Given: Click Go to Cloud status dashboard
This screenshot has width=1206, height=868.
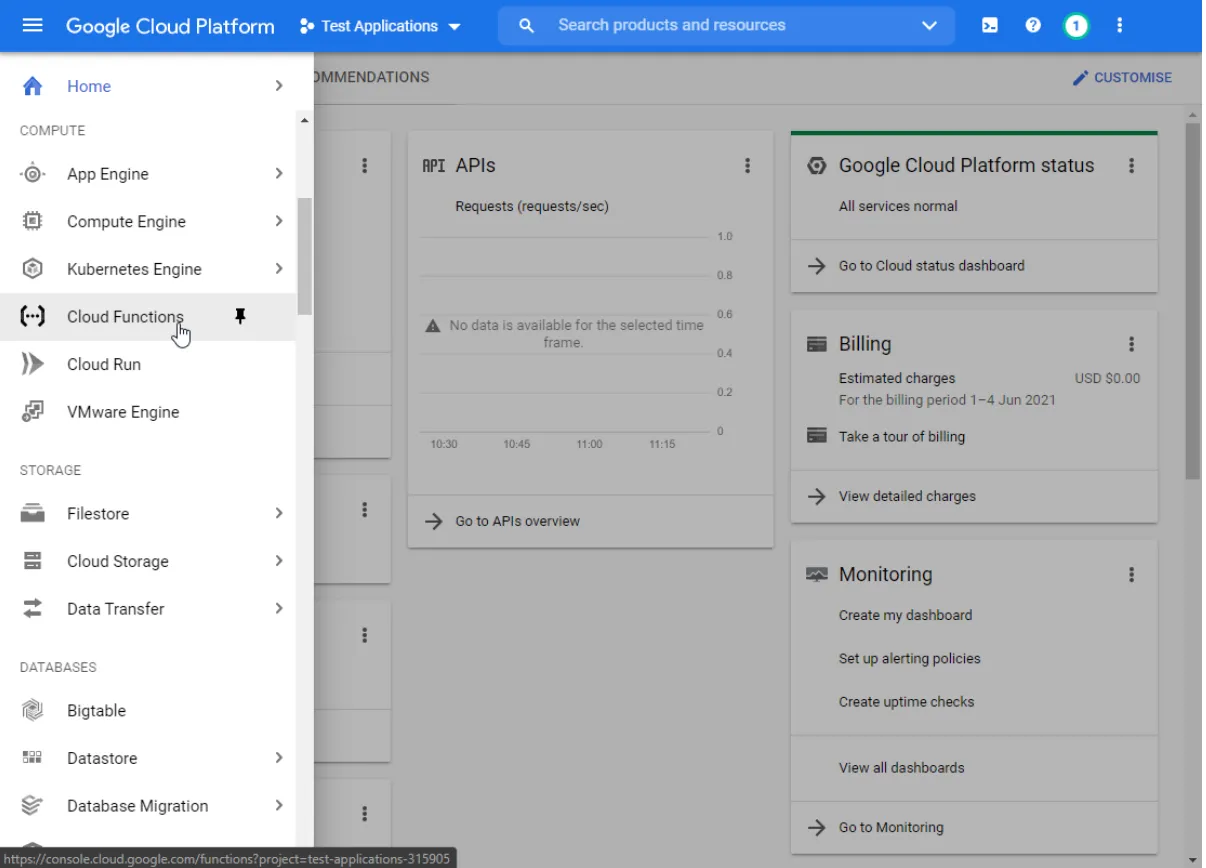Looking at the screenshot, I should [x=930, y=265].
